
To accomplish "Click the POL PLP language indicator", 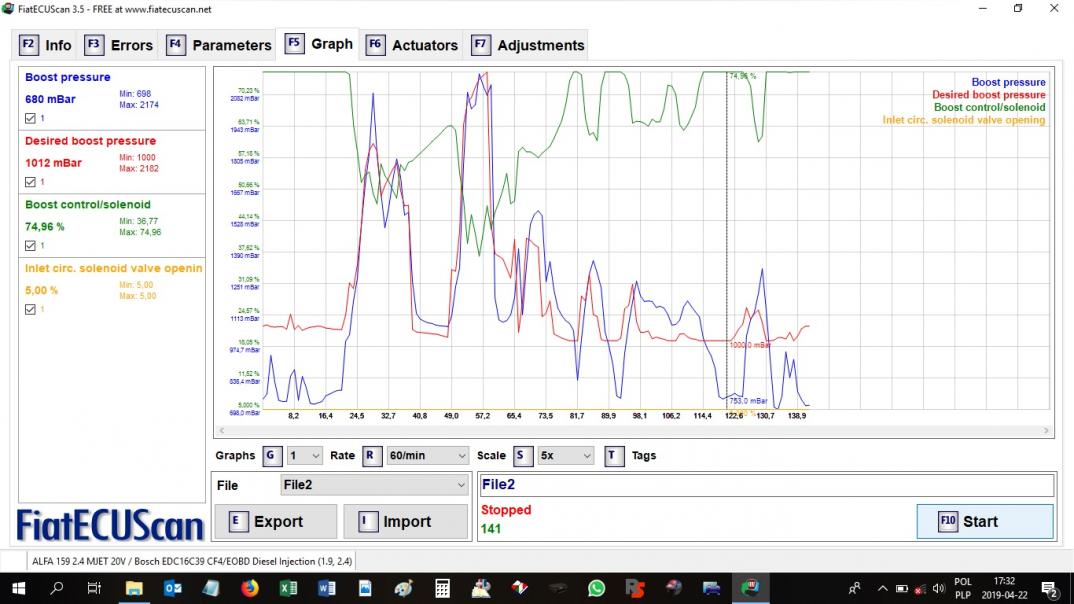I will pyautogui.click(x=962, y=588).
